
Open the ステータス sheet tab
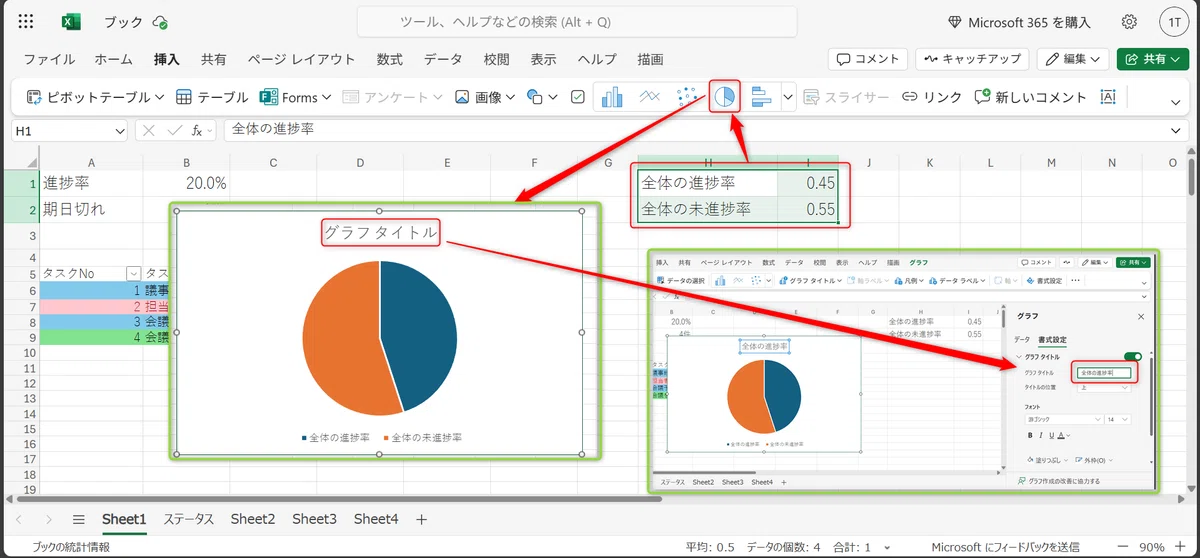(x=189, y=519)
